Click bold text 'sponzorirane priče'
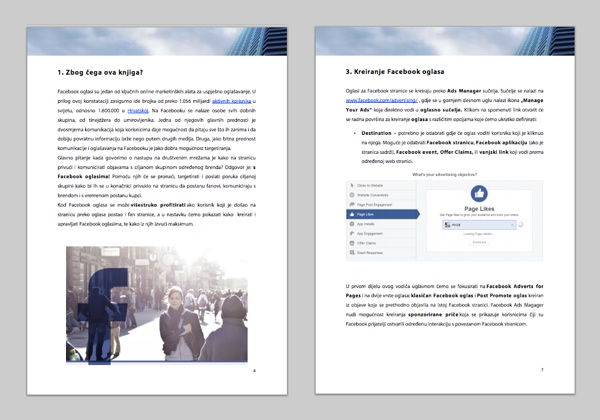The height and width of the screenshot is (420, 600). (x=433, y=315)
